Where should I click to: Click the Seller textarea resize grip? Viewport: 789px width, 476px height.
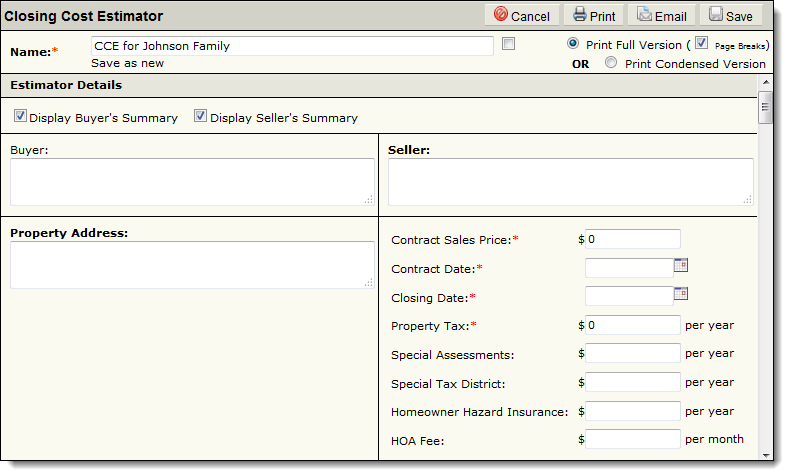pyautogui.click(x=748, y=200)
